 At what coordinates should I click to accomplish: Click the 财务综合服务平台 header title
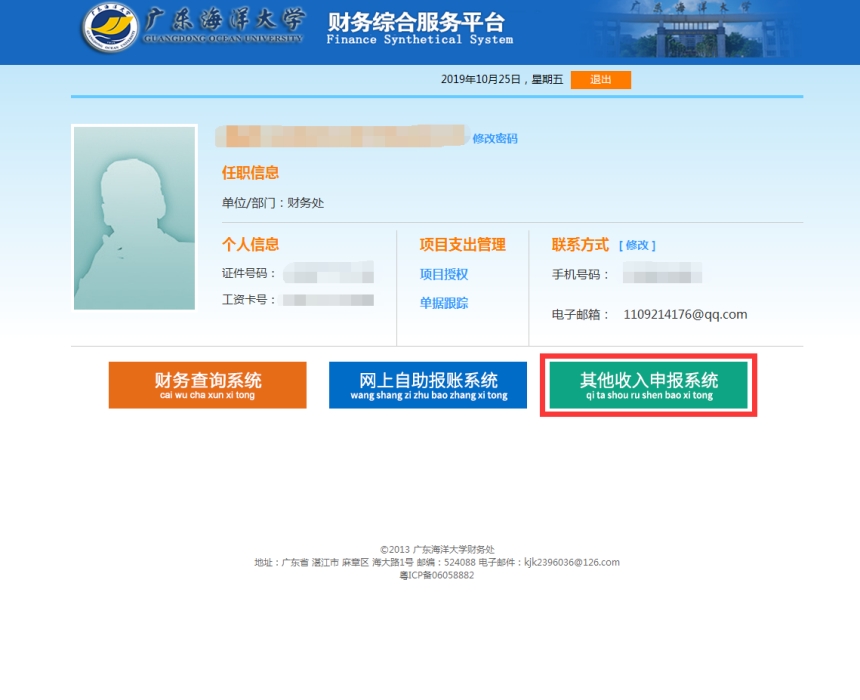416,22
